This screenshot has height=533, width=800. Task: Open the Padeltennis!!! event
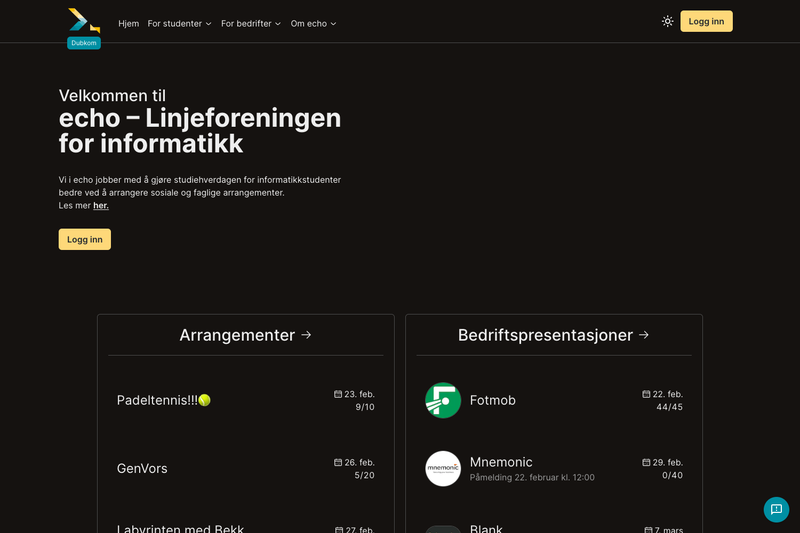click(245, 400)
